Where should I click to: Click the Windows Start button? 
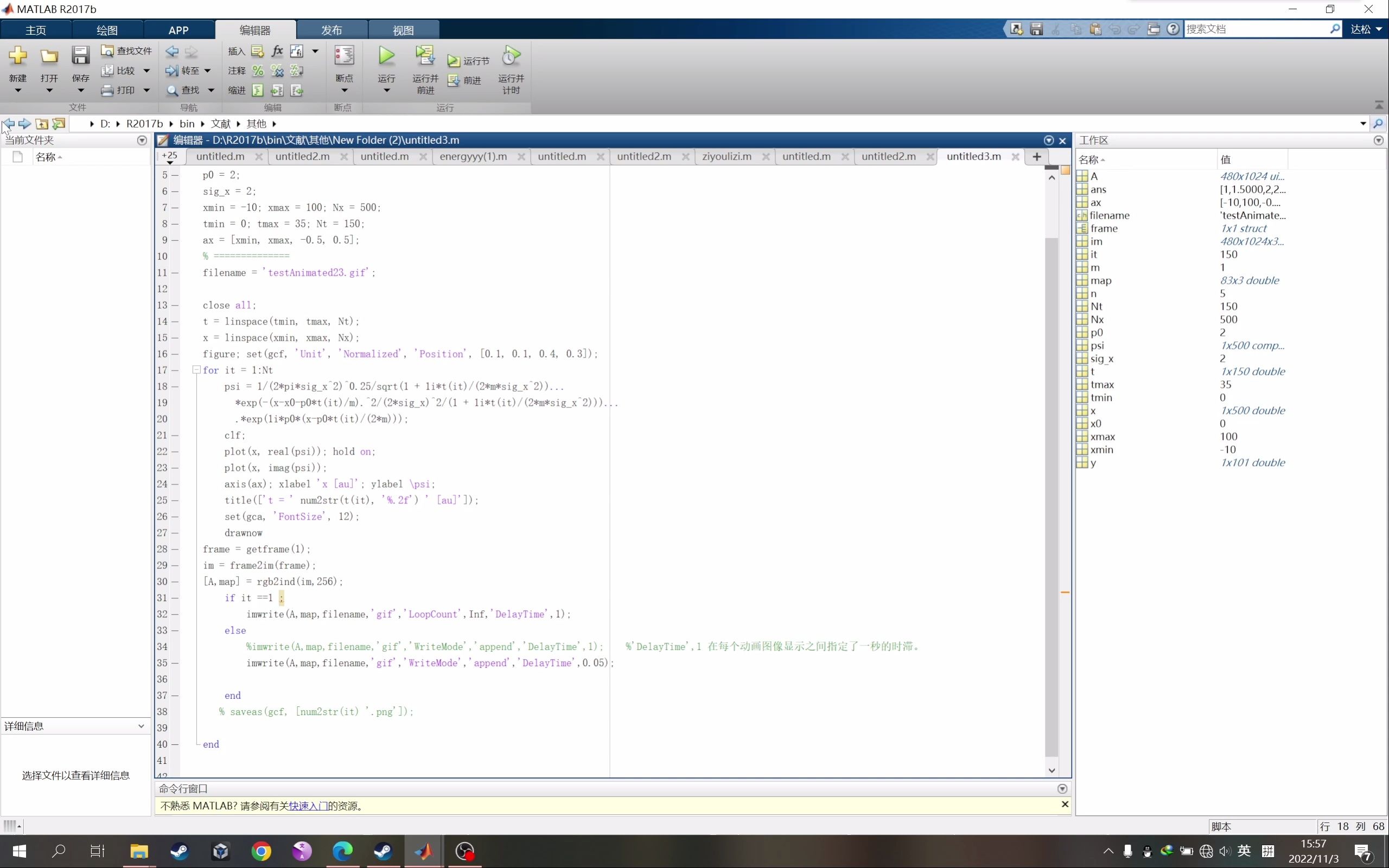(x=19, y=851)
